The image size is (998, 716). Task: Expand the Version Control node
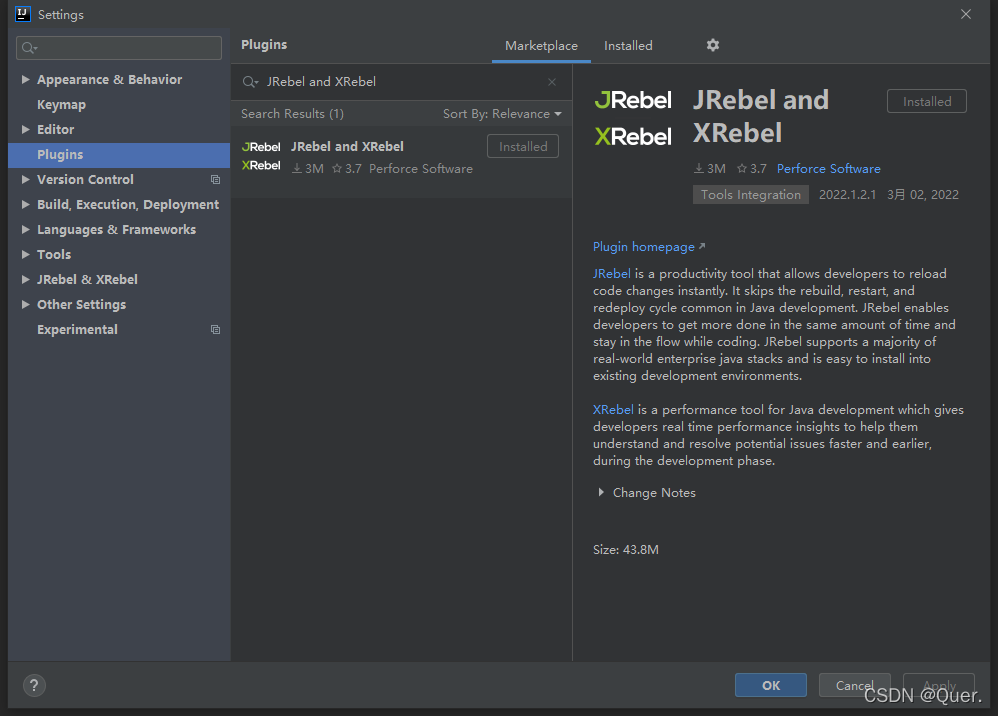click(25, 179)
